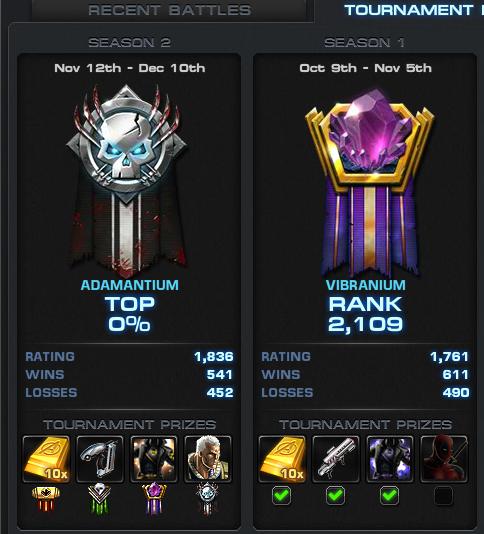Click small Adamantium medal under Cable portrait
The image size is (484, 534).
208,498
